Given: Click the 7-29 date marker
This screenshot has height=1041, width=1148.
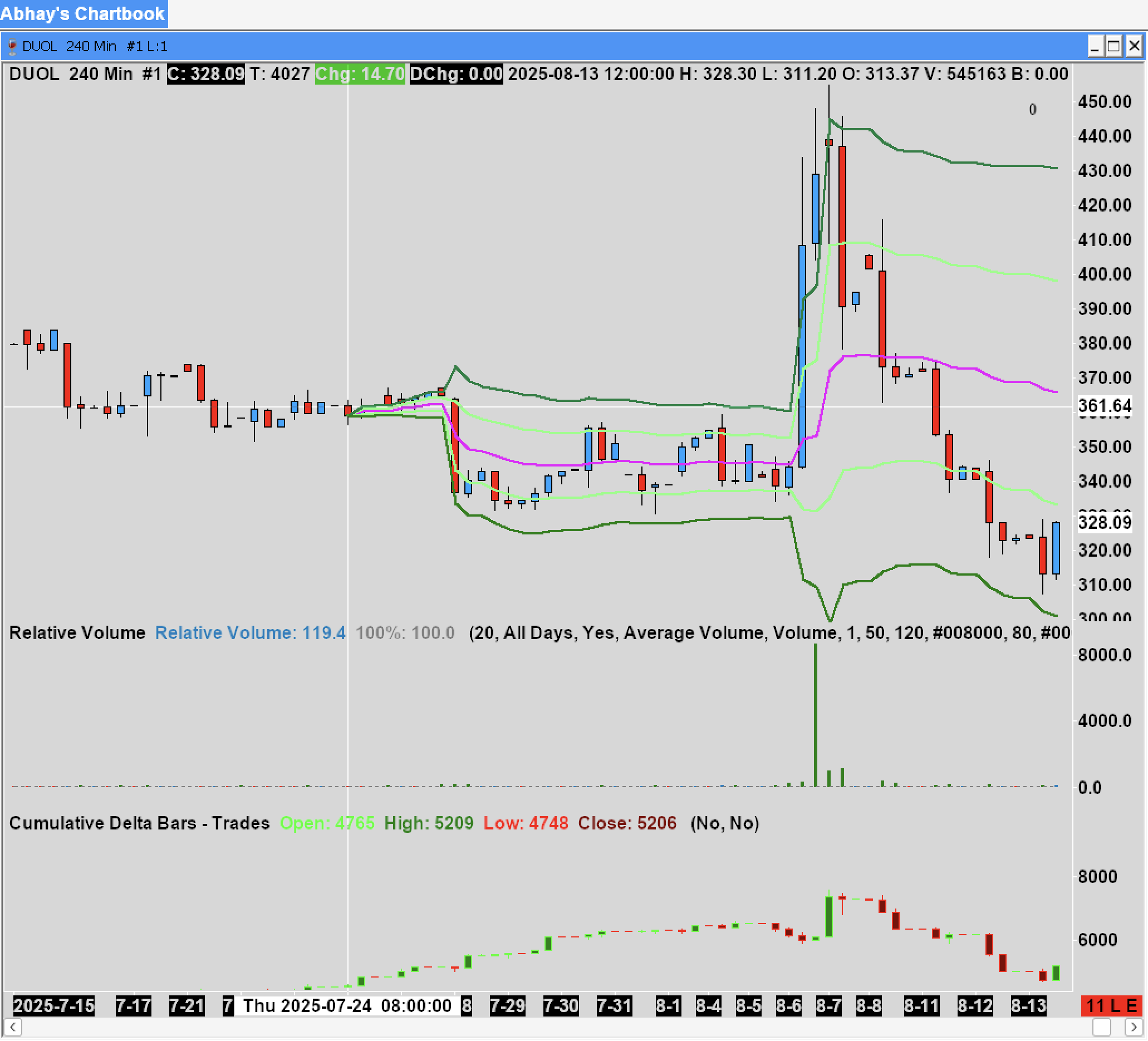Looking at the screenshot, I should (507, 1007).
